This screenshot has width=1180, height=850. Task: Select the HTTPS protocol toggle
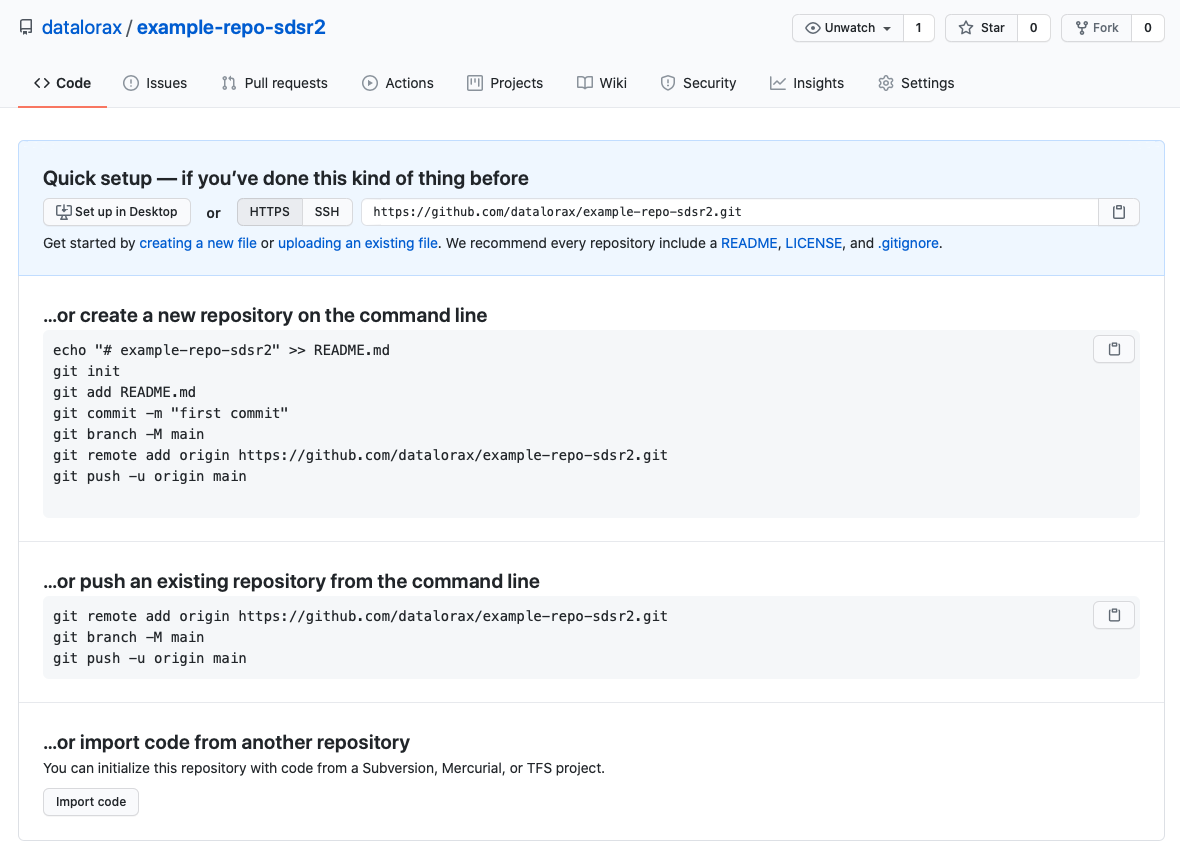point(269,212)
